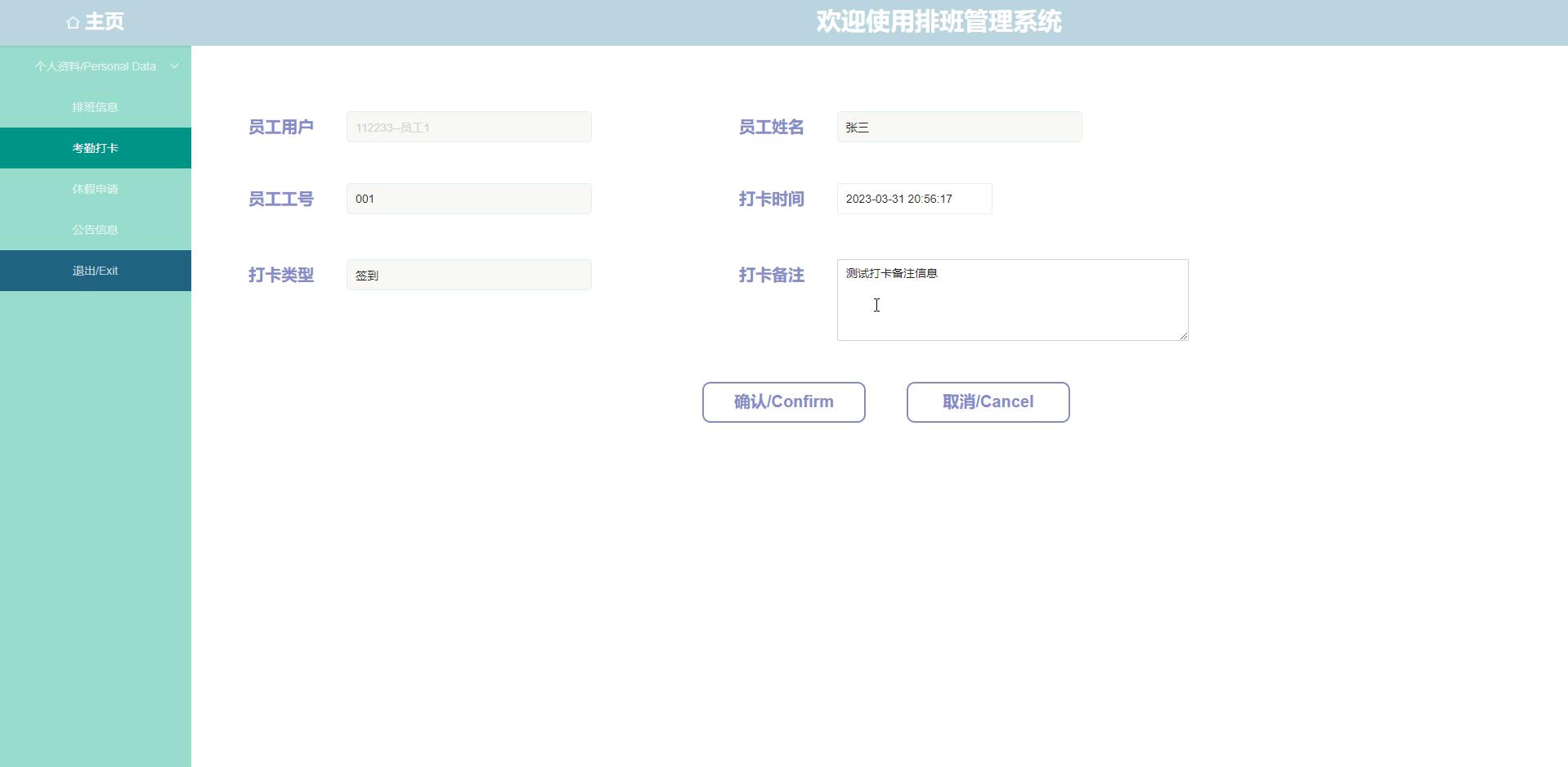The image size is (1568, 767).
Task: Open 休假申请 menu item
Action: 96,189
